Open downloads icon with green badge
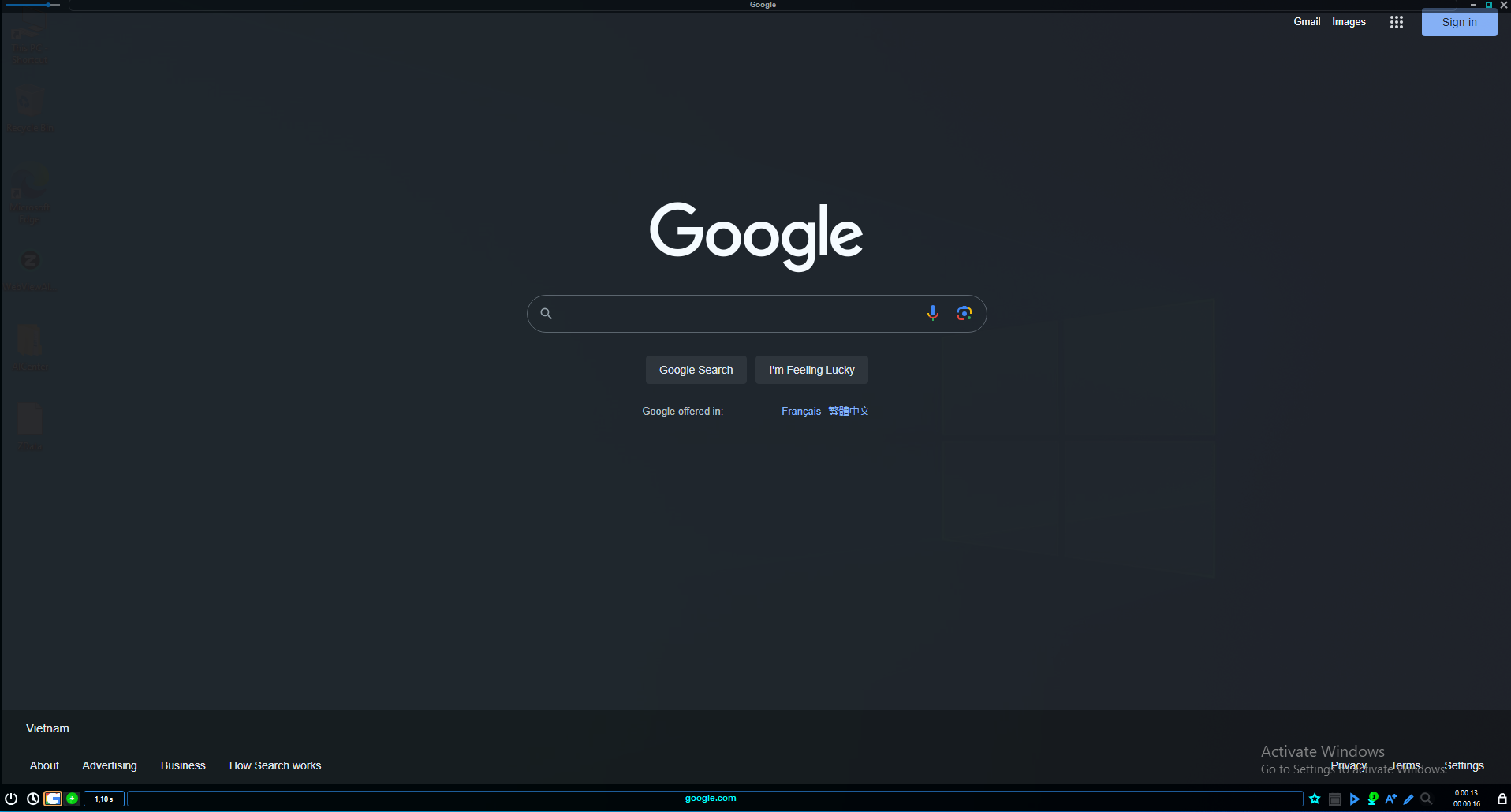 [x=1373, y=799]
